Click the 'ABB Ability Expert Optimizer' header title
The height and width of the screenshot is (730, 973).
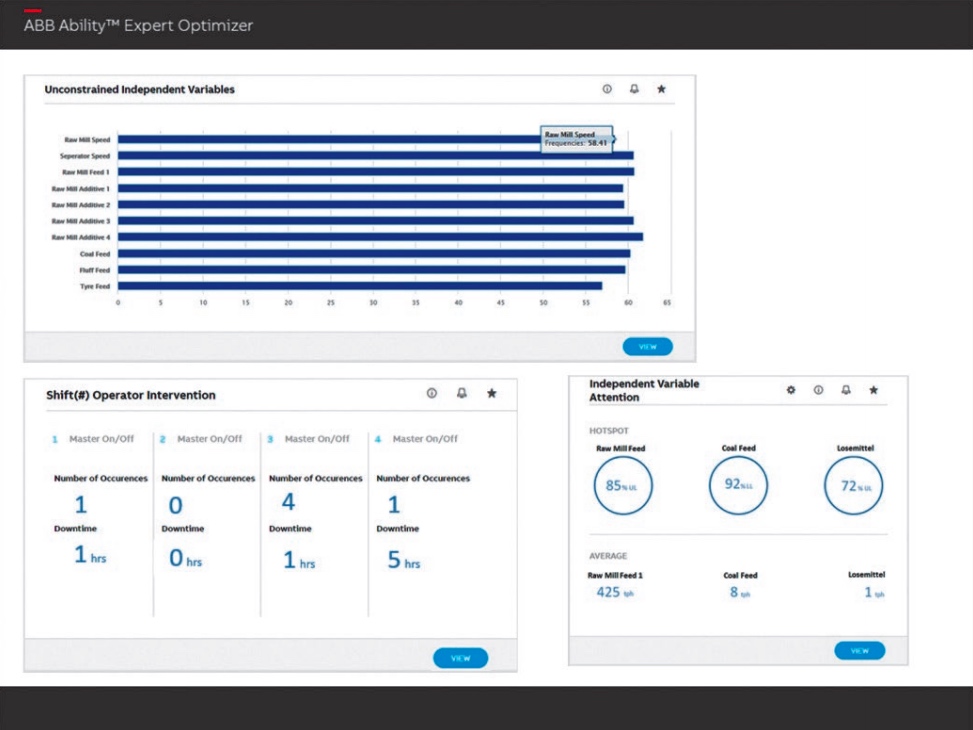138,25
